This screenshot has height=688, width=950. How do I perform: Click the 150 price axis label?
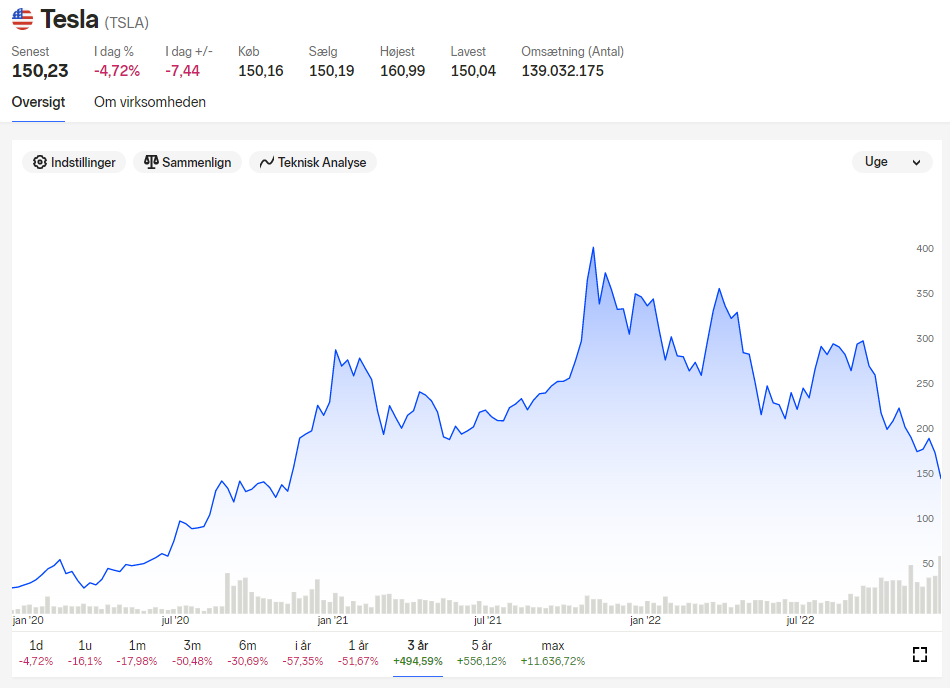point(925,474)
